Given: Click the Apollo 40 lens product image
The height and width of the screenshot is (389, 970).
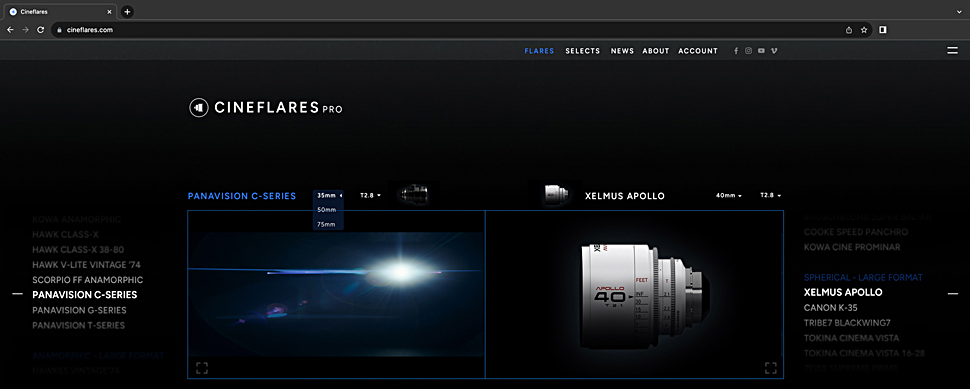Looking at the screenshot, I should pos(645,296).
